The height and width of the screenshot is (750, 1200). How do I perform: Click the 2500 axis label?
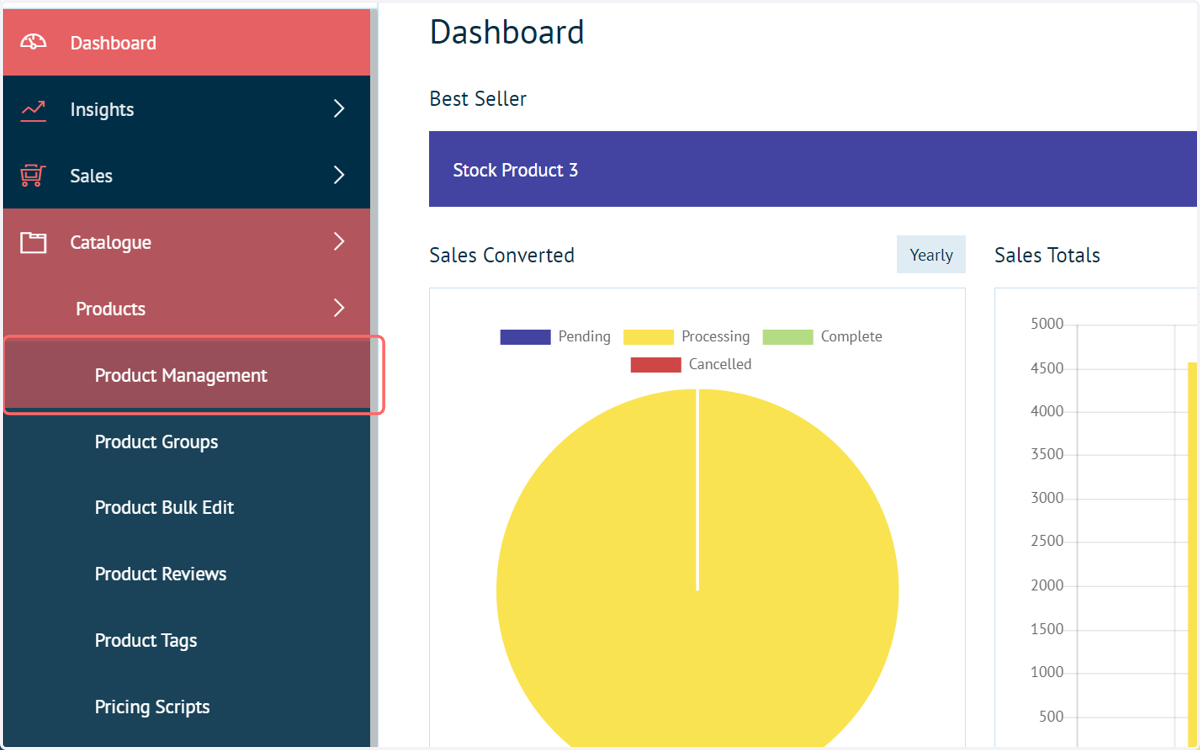click(1047, 541)
